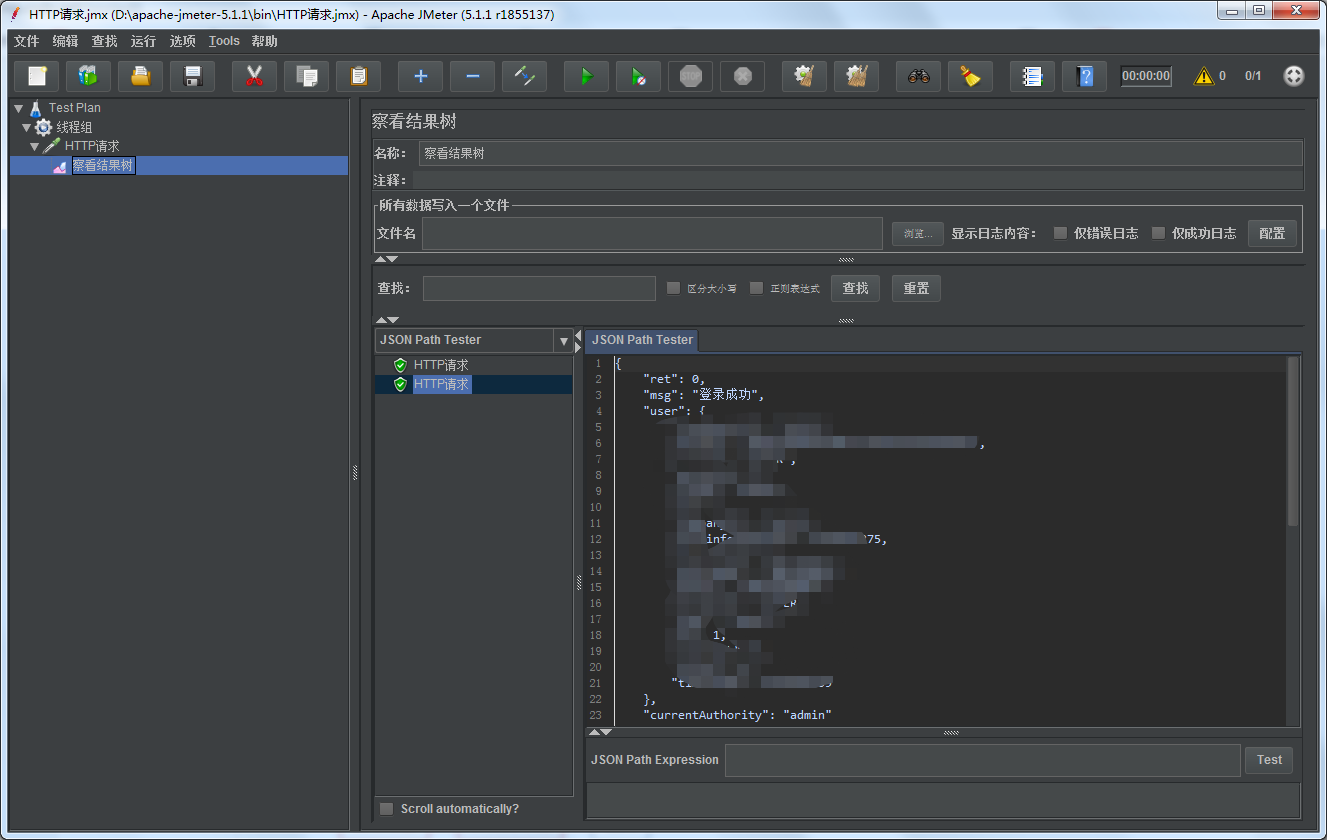Screen dimensions: 1327x840
Task: Select 察看结果树 in the tree
Action: (x=103, y=166)
